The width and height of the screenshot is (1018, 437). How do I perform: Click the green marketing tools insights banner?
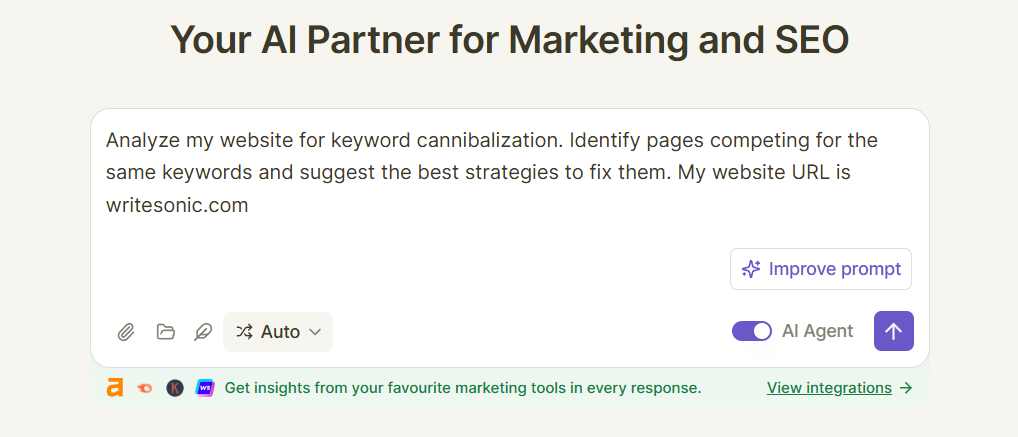510,388
